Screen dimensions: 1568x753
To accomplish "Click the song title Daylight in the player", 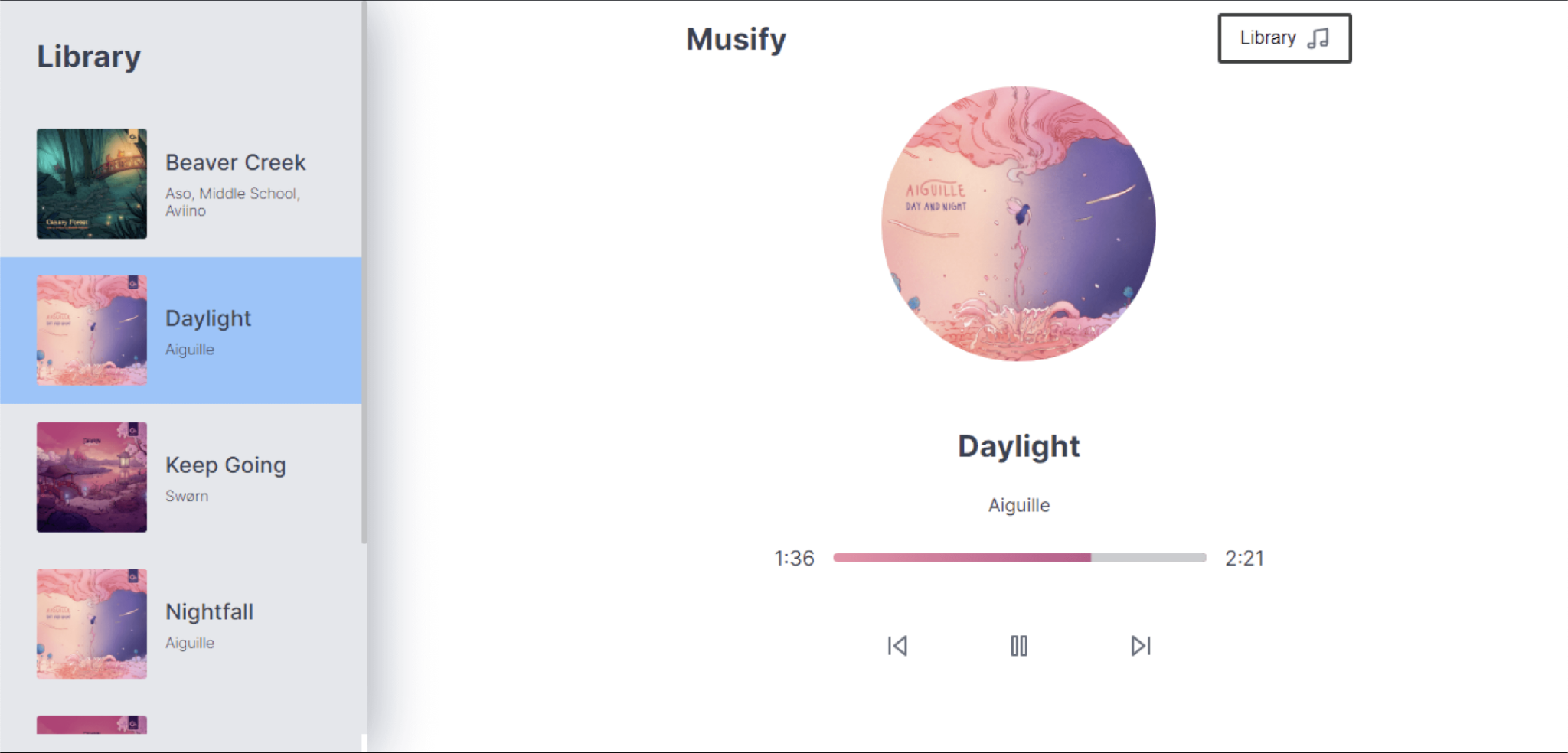I will pos(1018,446).
